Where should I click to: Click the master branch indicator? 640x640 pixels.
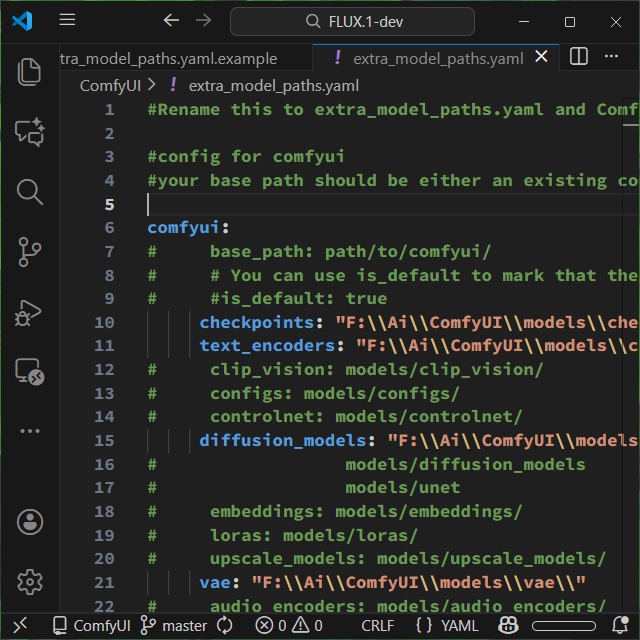(x=173, y=626)
